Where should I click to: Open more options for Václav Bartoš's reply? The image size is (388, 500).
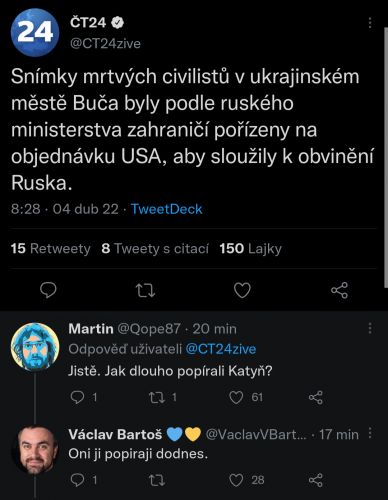(370, 433)
